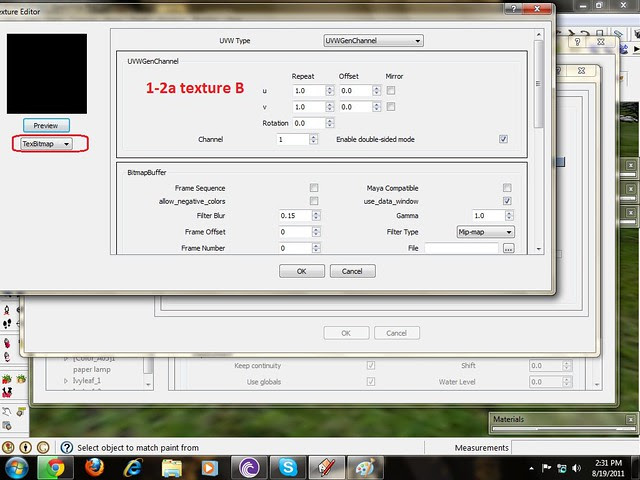This screenshot has width=640, height=480.
Task: Open Windows Start menu
Action: [15, 468]
